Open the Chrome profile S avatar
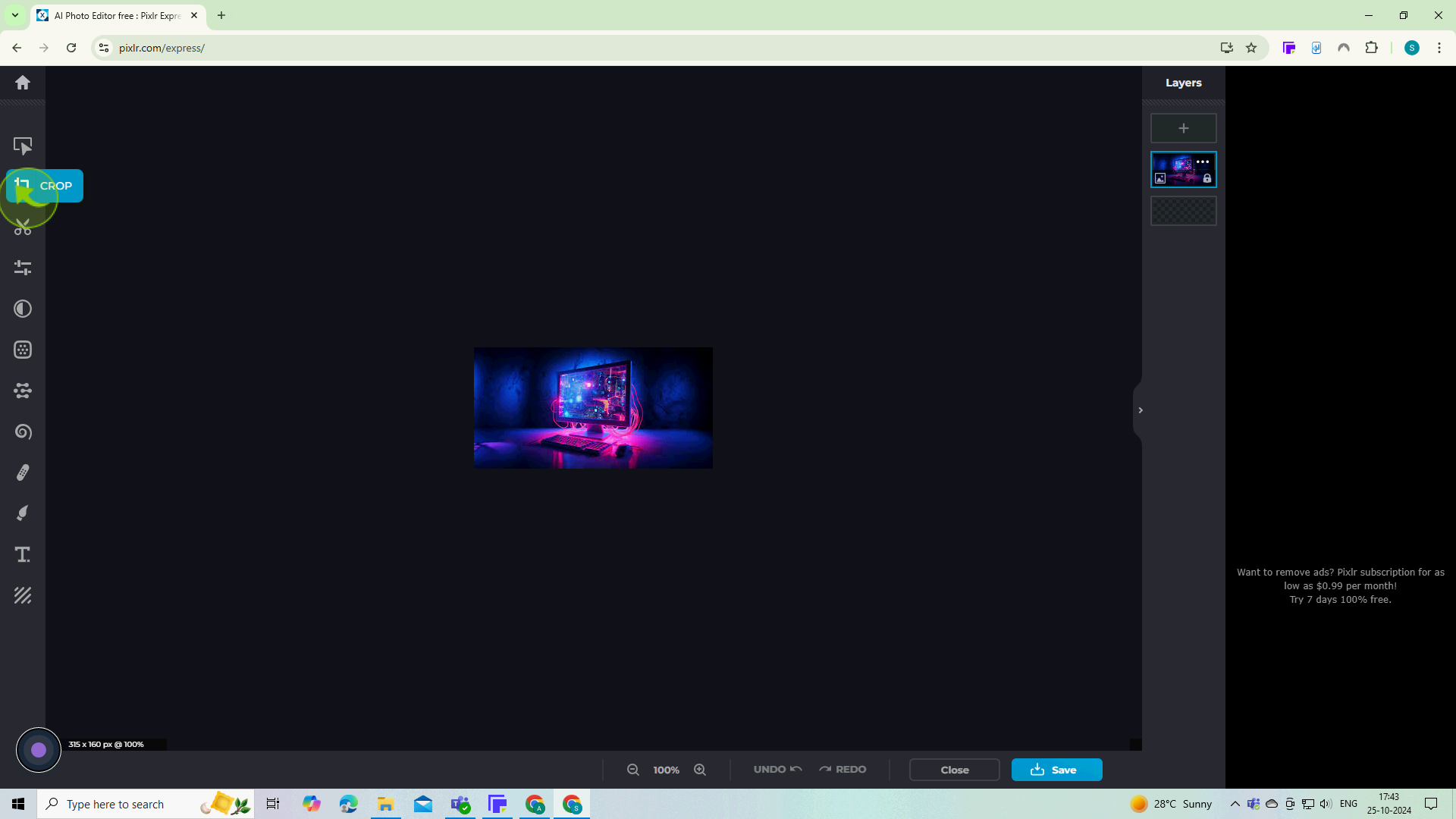Image resolution: width=1456 pixels, height=819 pixels. point(1411,48)
